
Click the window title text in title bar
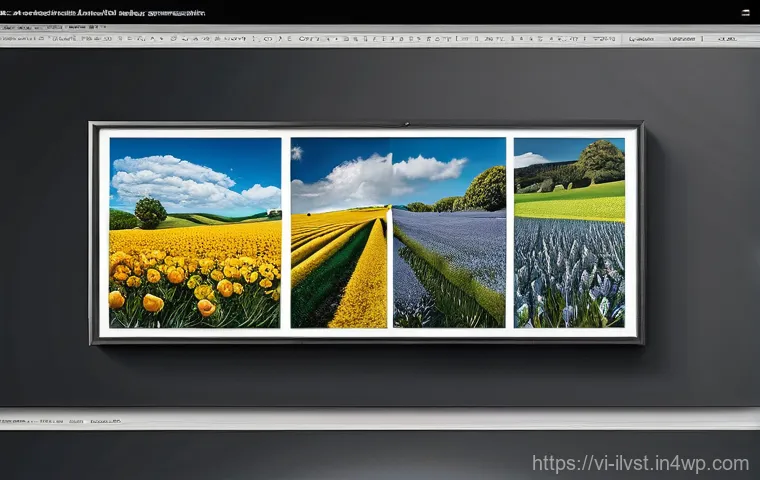(105, 13)
